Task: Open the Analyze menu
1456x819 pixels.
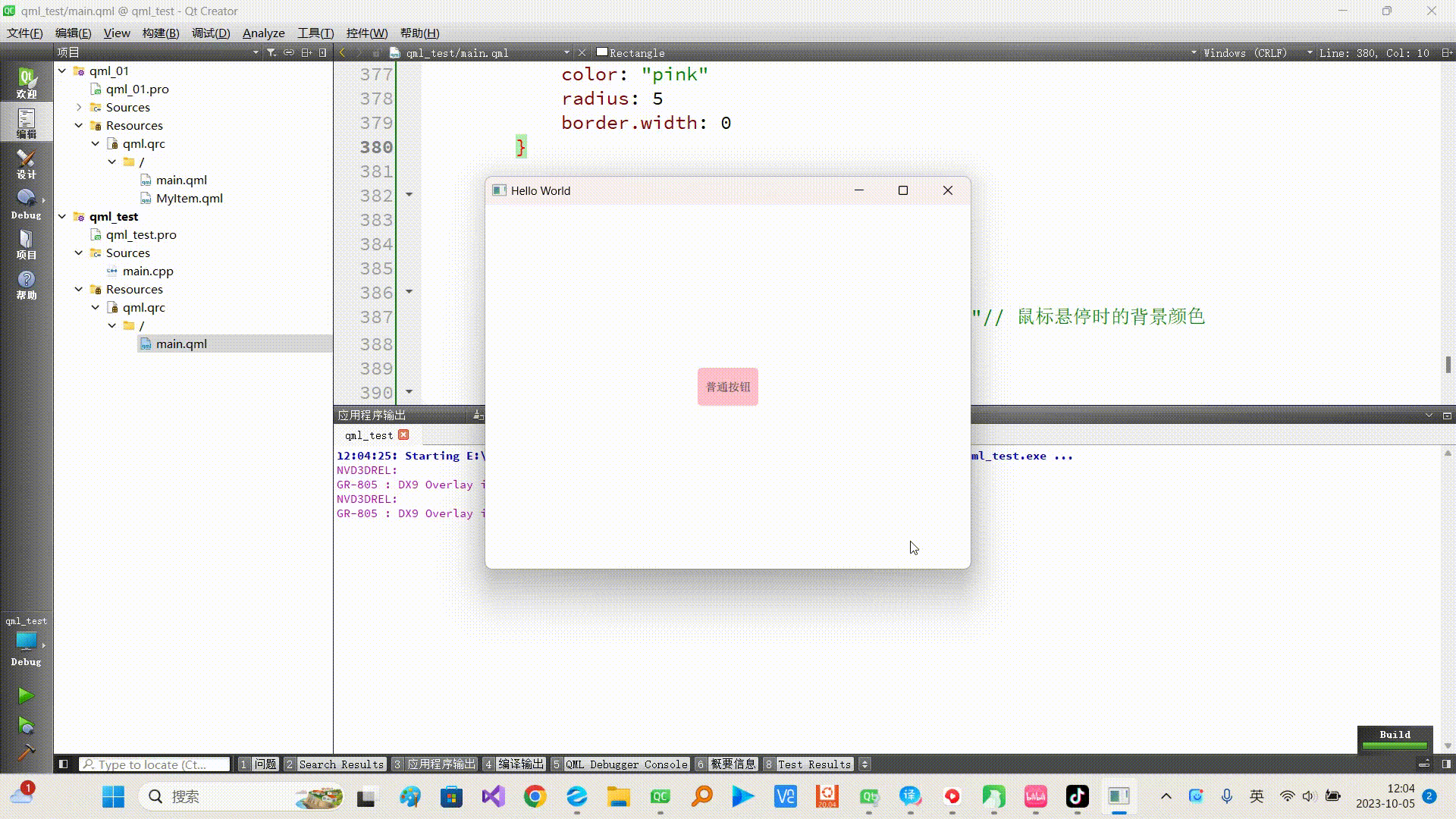Action: coord(263,33)
